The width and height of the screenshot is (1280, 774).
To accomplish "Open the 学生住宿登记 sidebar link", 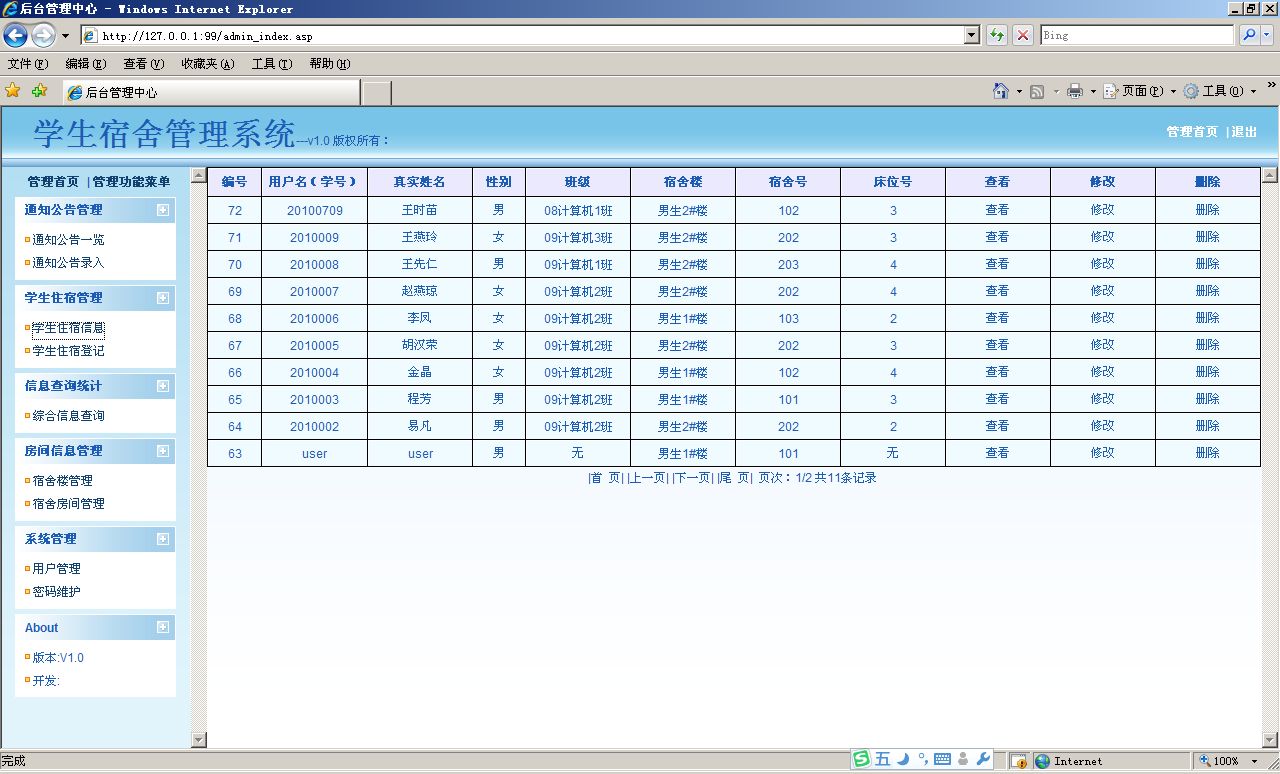I will point(68,351).
